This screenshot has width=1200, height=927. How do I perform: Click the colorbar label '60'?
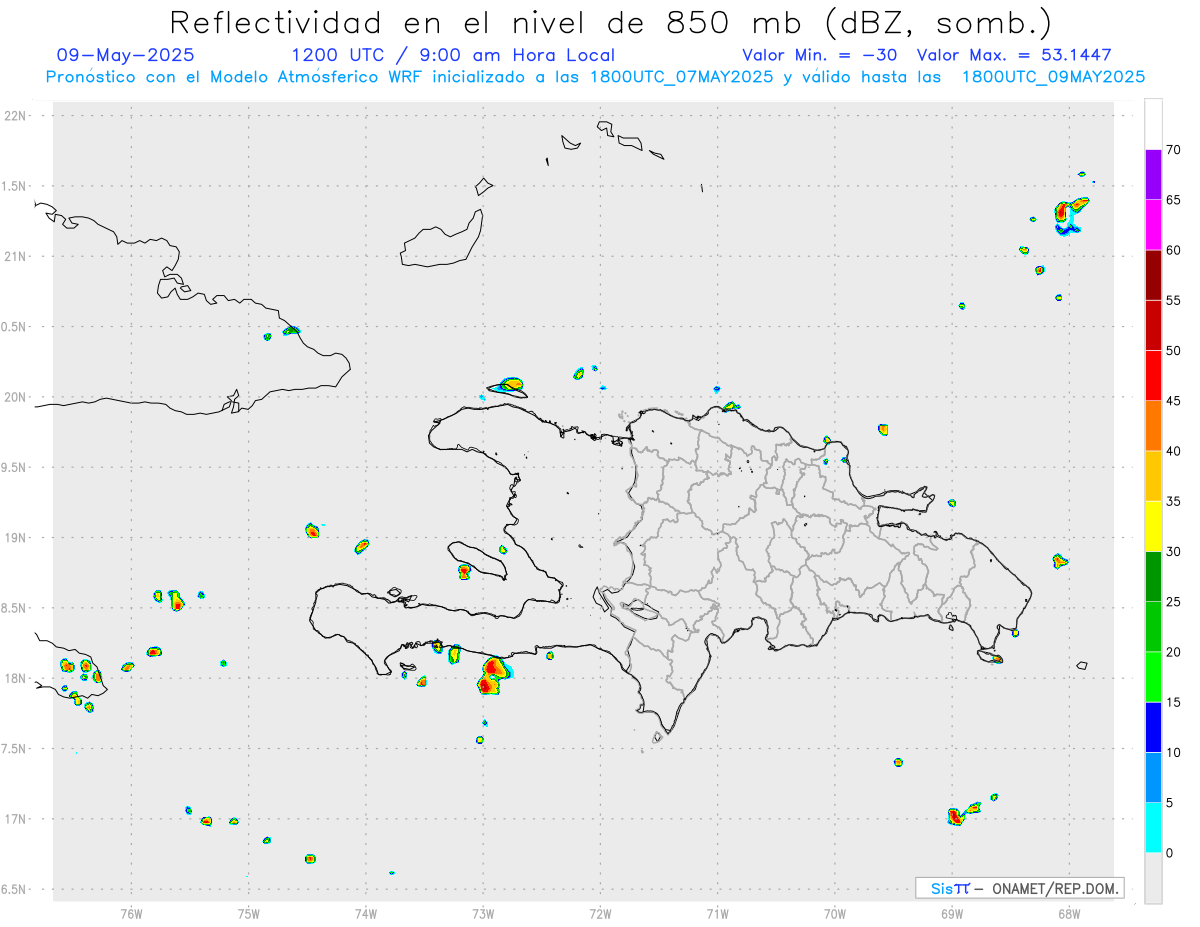click(x=1173, y=250)
